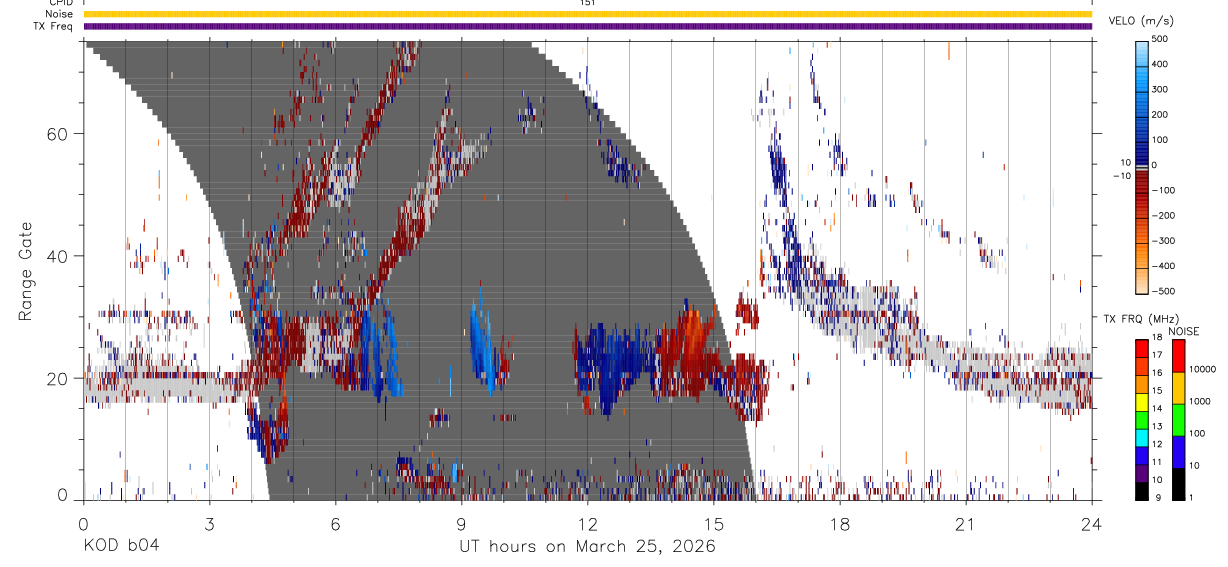
Task: Click UT hour axis tick label 18
Action: coord(839,524)
